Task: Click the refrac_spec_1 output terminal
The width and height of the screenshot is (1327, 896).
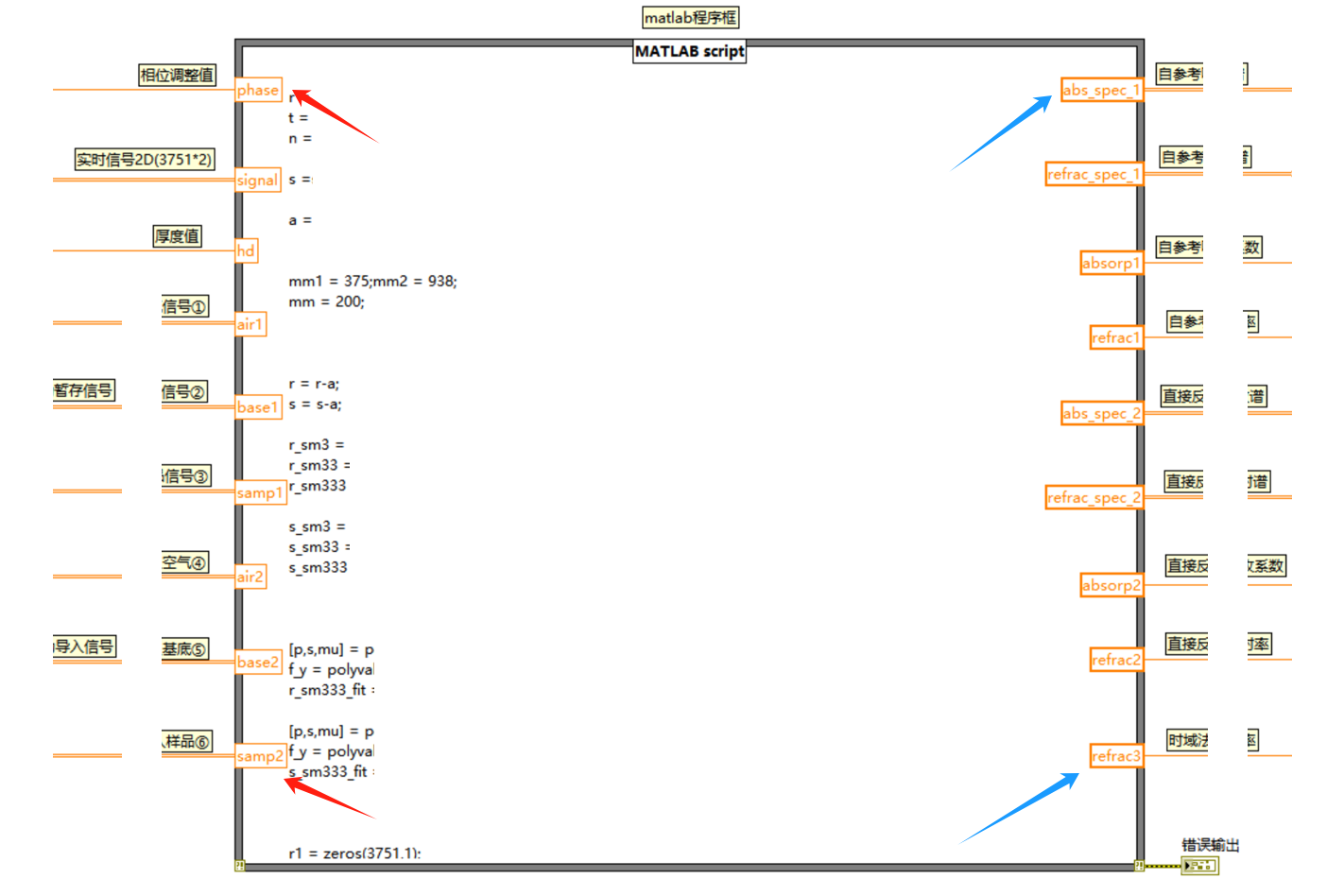Action: coord(1094,174)
